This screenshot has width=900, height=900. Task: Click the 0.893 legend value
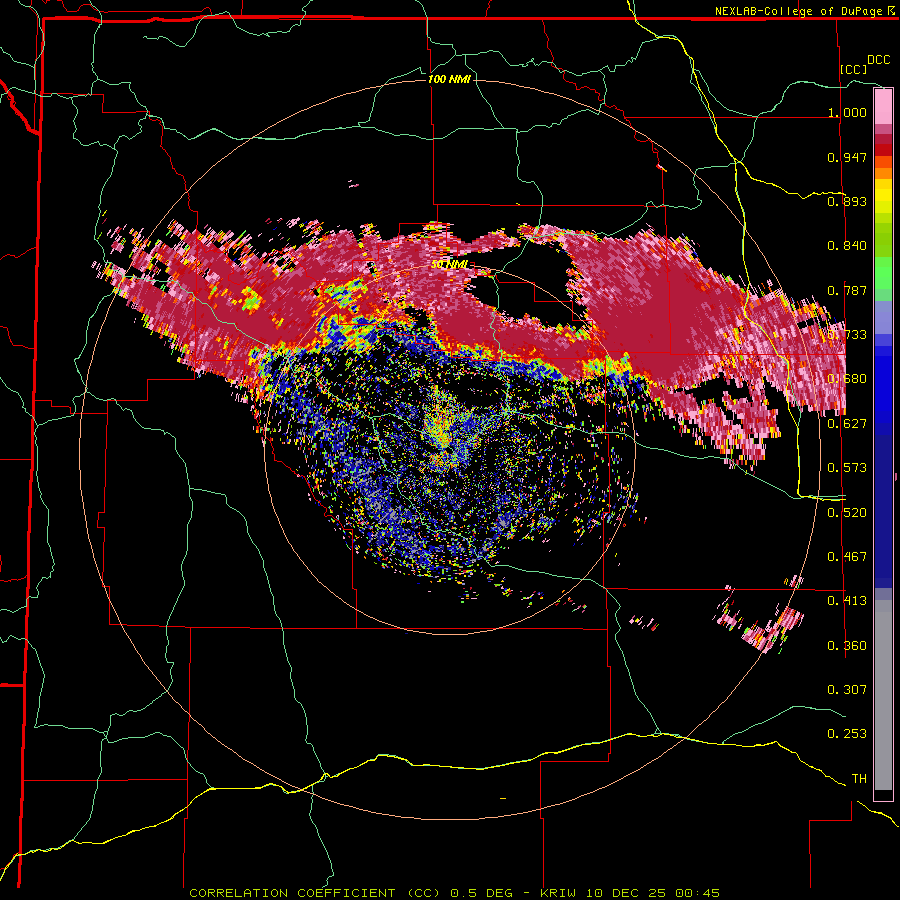[847, 201]
